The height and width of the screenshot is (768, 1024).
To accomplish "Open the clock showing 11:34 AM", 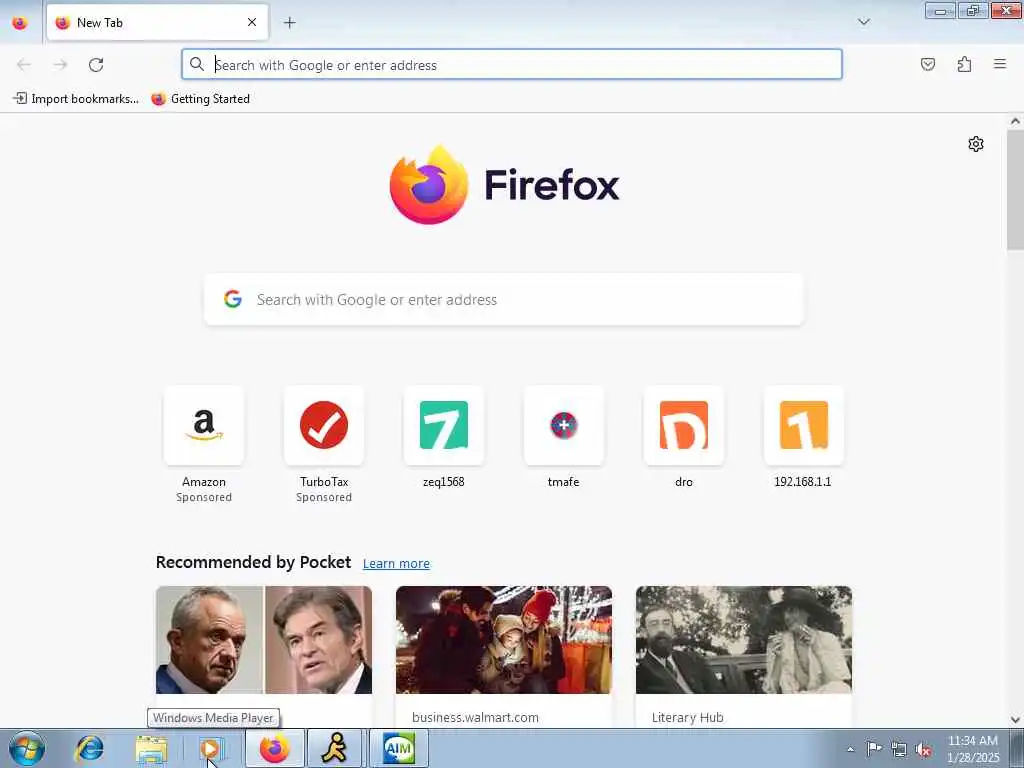I will pos(973,749).
